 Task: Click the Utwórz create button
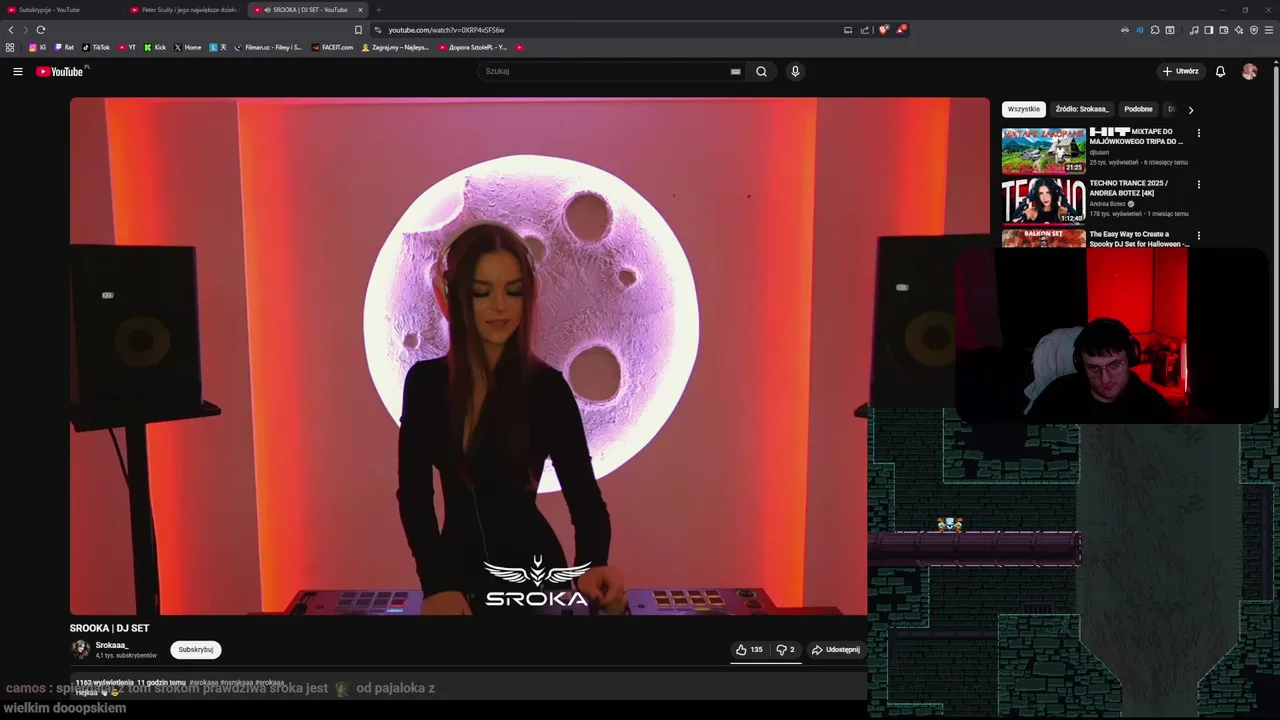pos(1180,71)
